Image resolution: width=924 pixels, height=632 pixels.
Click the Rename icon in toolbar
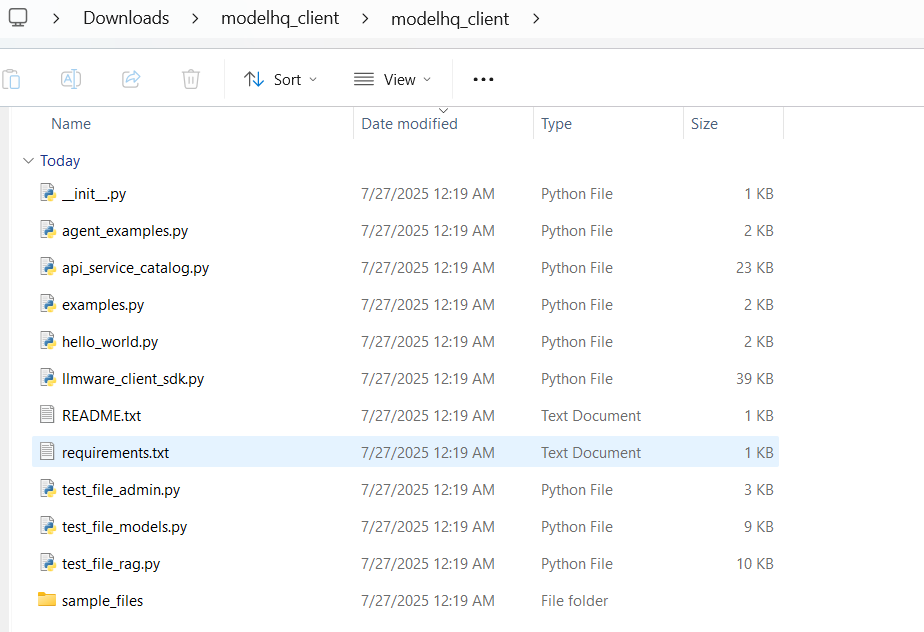coord(70,79)
